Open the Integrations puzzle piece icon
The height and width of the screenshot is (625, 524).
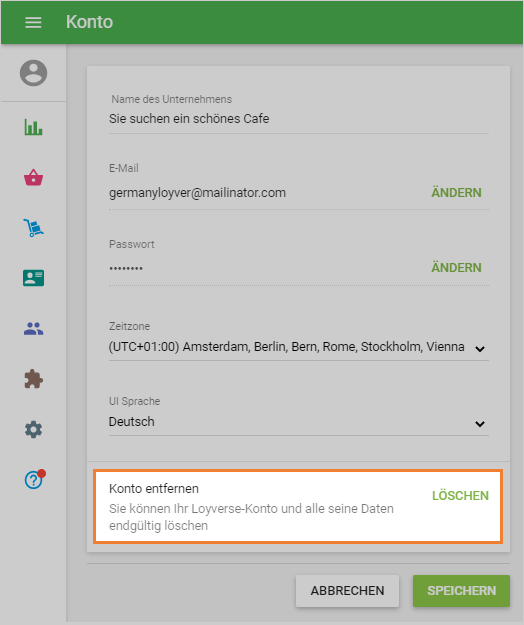tap(33, 379)
